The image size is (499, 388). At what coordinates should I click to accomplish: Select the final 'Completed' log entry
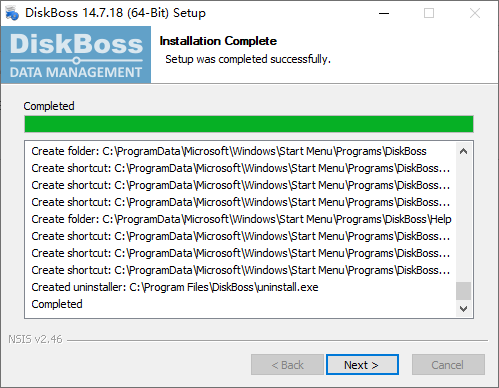coord(57,304)
